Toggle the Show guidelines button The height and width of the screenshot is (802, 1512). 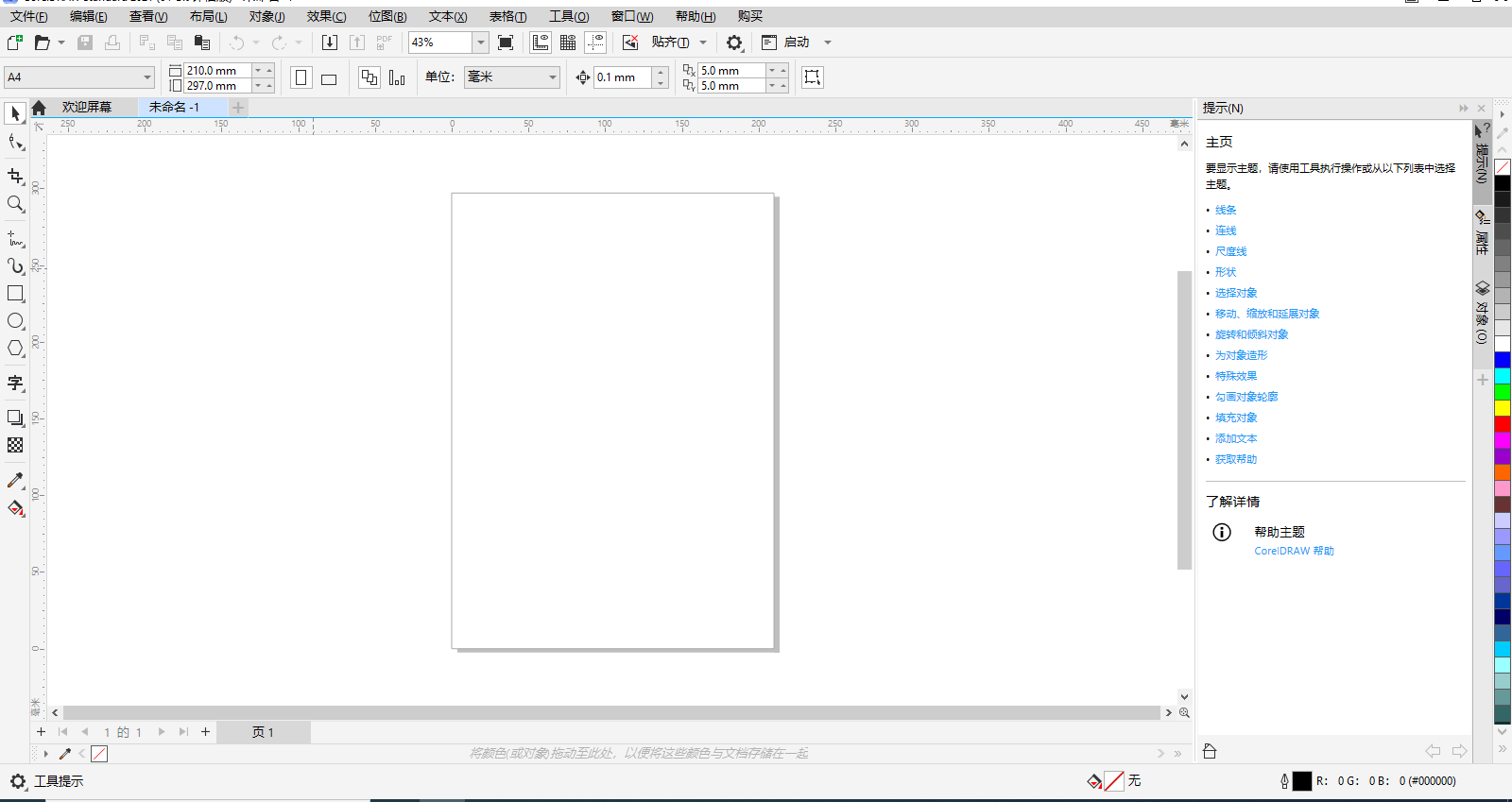[x=595, y=43]
